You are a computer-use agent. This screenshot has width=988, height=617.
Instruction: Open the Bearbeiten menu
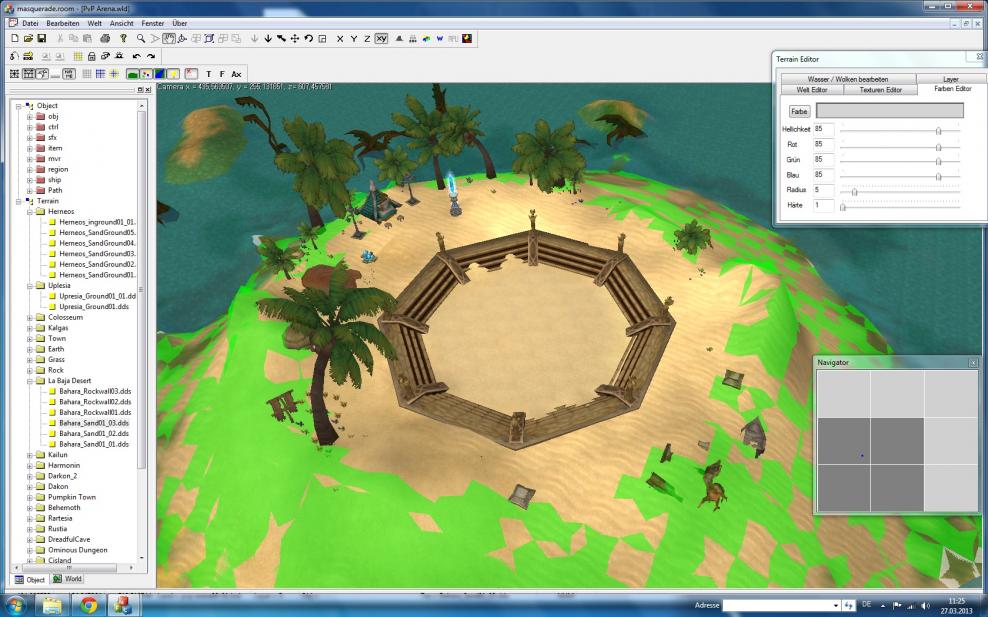[x=63, y=22]
